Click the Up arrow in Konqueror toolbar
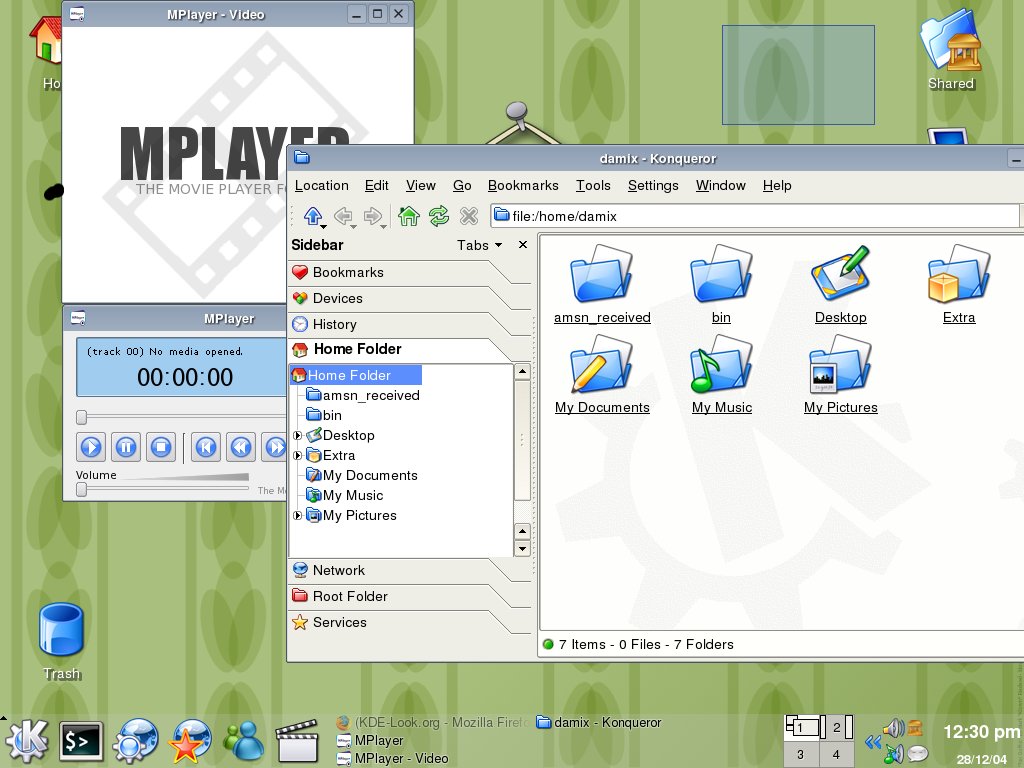1024x768 pixels. click(313, 215)
